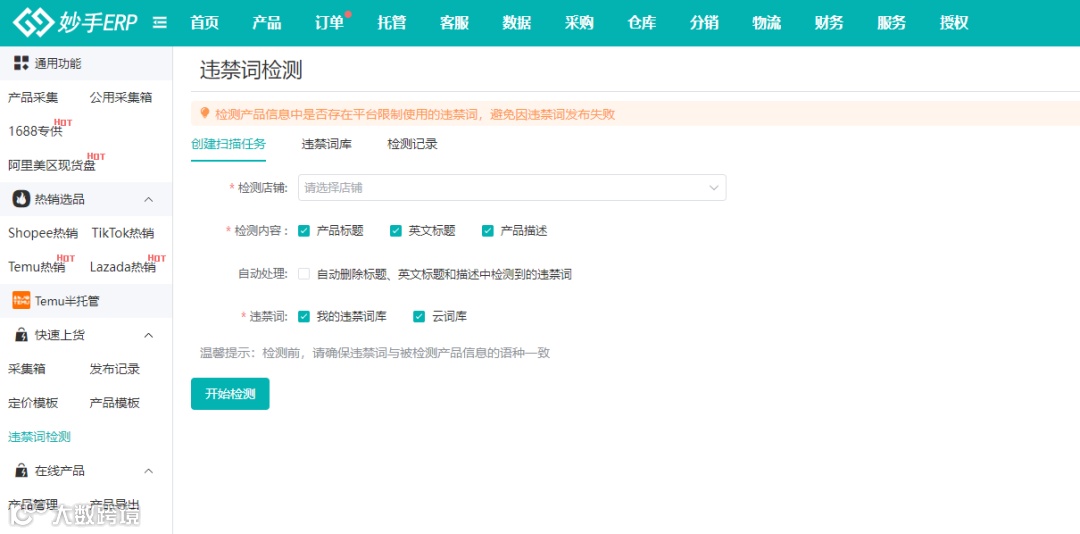
Task: Open 发布记录 in sidebar
Action: coord(114,369)
